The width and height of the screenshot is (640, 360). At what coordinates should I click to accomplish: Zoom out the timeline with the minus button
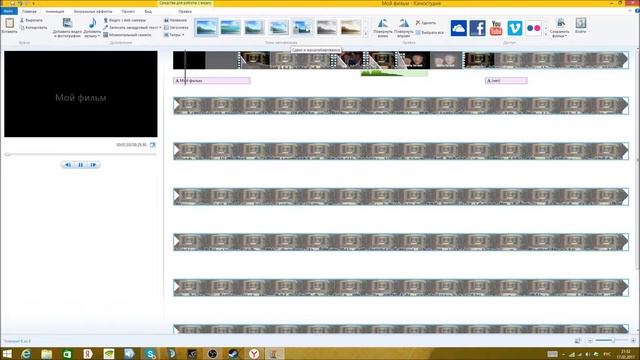[x=590, y=340]
